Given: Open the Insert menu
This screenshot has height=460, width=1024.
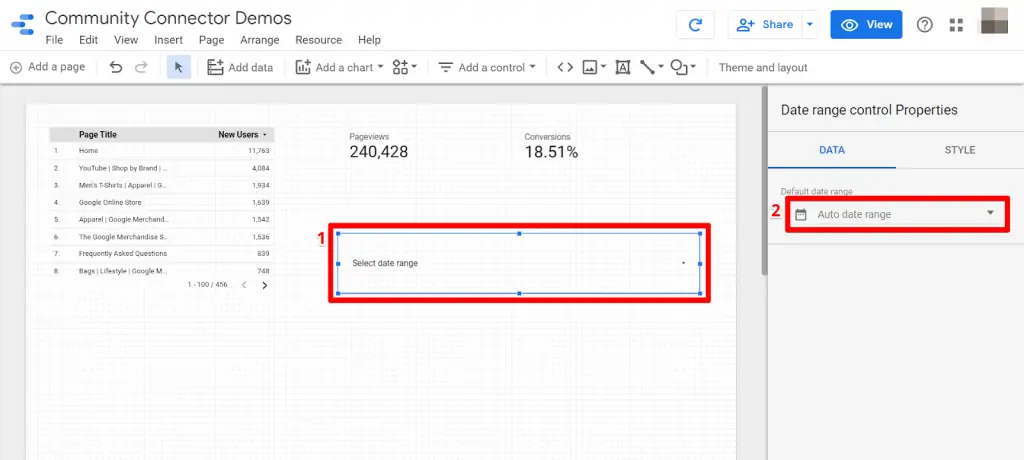Looking at the screenshot, I should click(168, 40).
